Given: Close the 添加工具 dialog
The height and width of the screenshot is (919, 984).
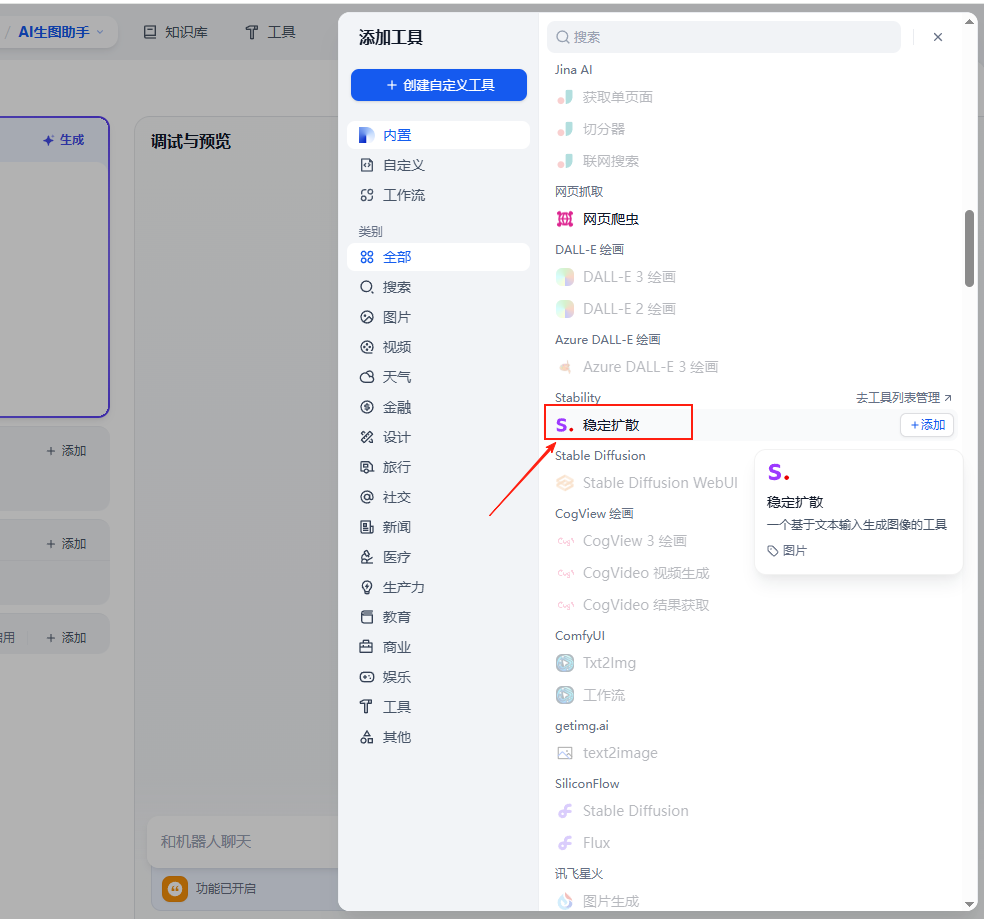Looking at the screenshot, I should [x=938, y=37].
